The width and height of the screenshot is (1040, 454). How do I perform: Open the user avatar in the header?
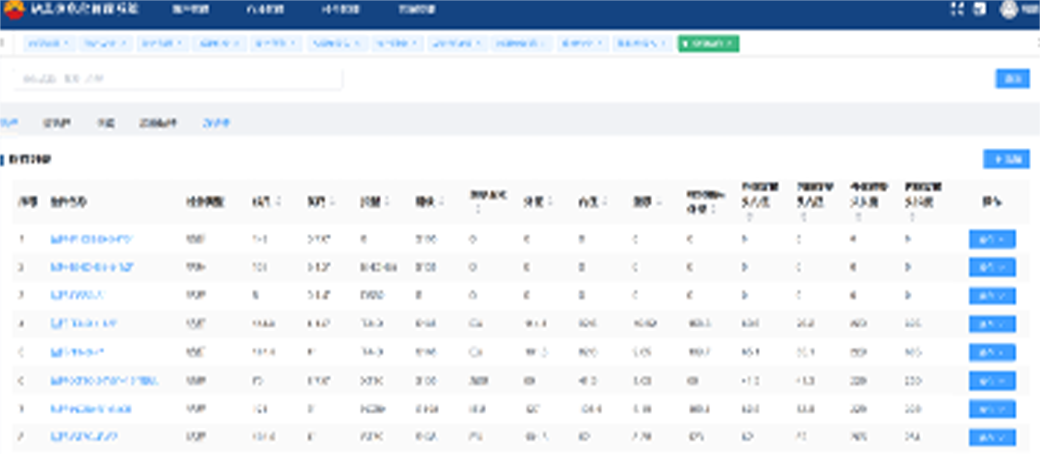[1008, 10]
